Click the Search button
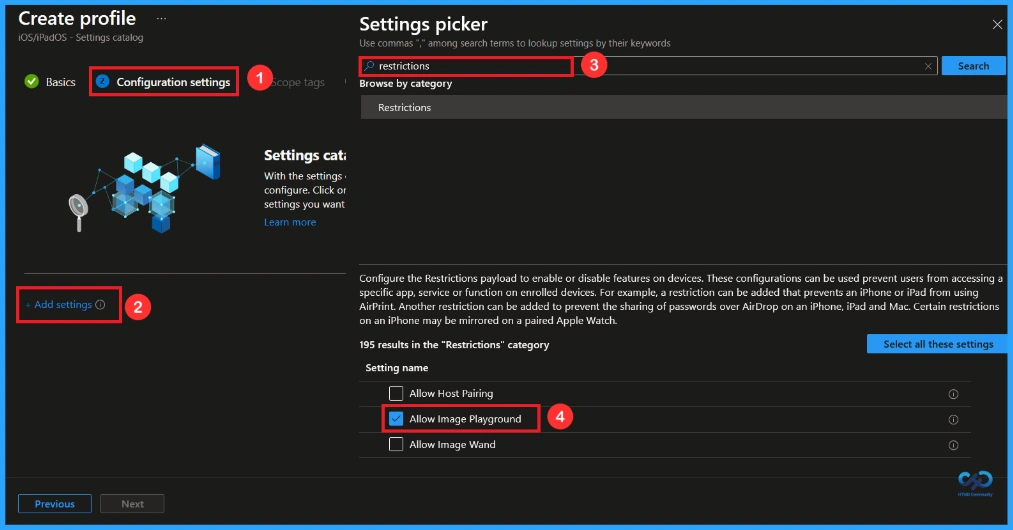1013x530 pixels. tap(973, 66)
